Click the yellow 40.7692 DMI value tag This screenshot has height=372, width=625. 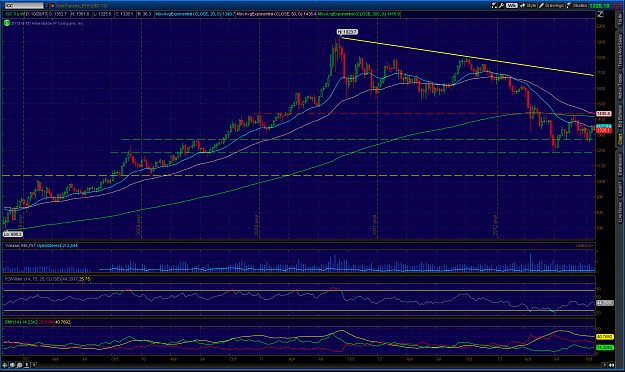click(x=604, y=337)
